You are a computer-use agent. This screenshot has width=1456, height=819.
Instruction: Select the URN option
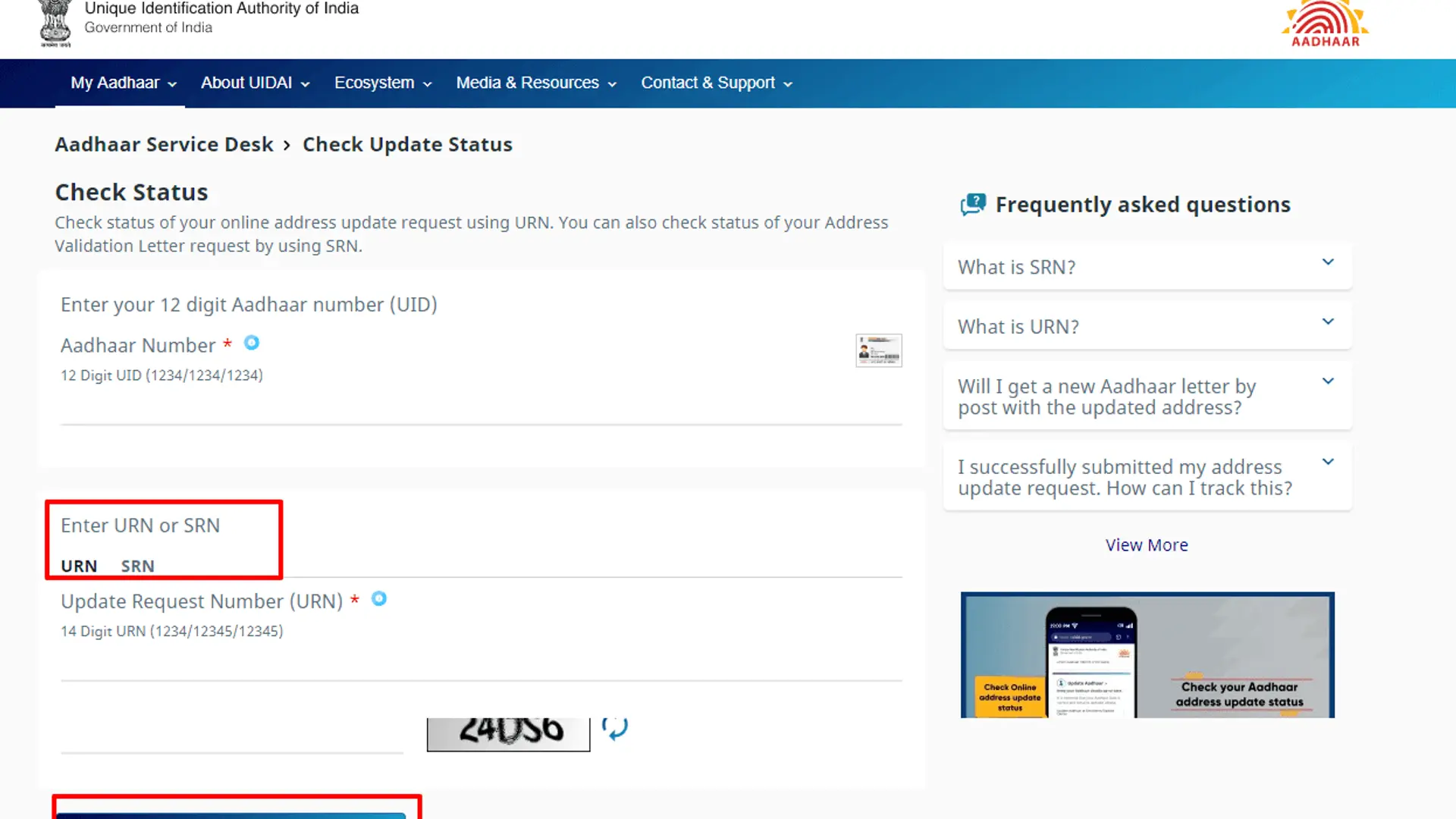click(x=78, y=565)
